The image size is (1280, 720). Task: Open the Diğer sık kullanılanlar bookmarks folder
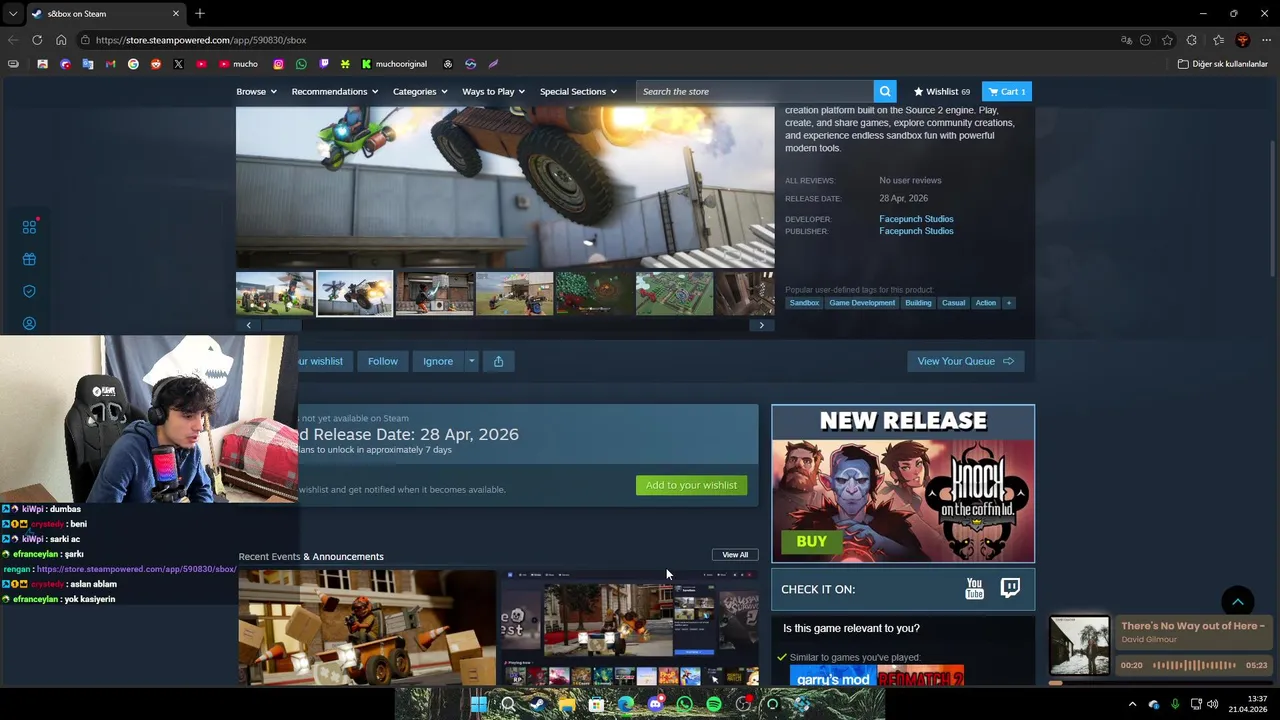1223,64
